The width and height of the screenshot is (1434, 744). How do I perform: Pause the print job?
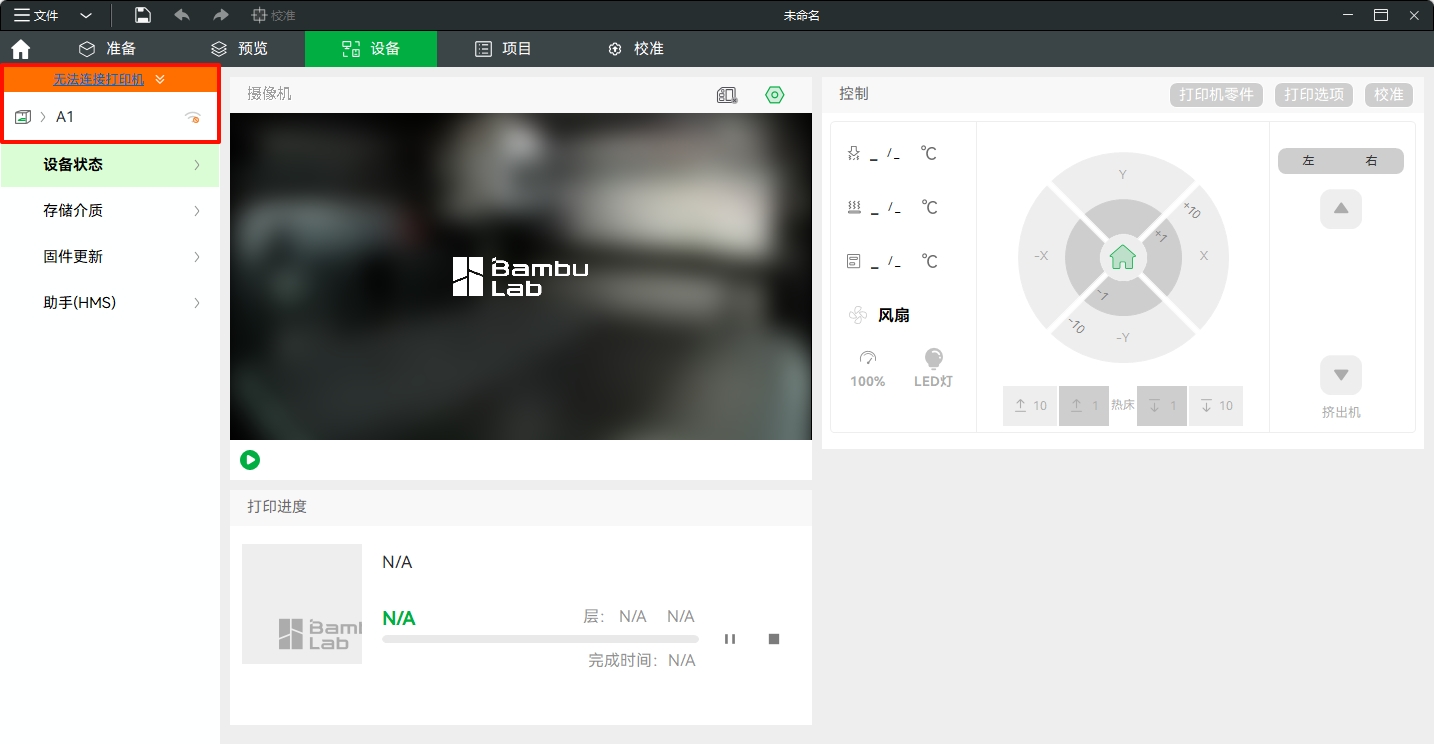tap(730, 639)
